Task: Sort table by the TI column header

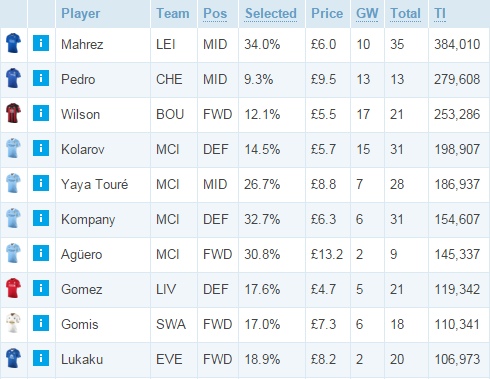Action: (x=440, y=14)
